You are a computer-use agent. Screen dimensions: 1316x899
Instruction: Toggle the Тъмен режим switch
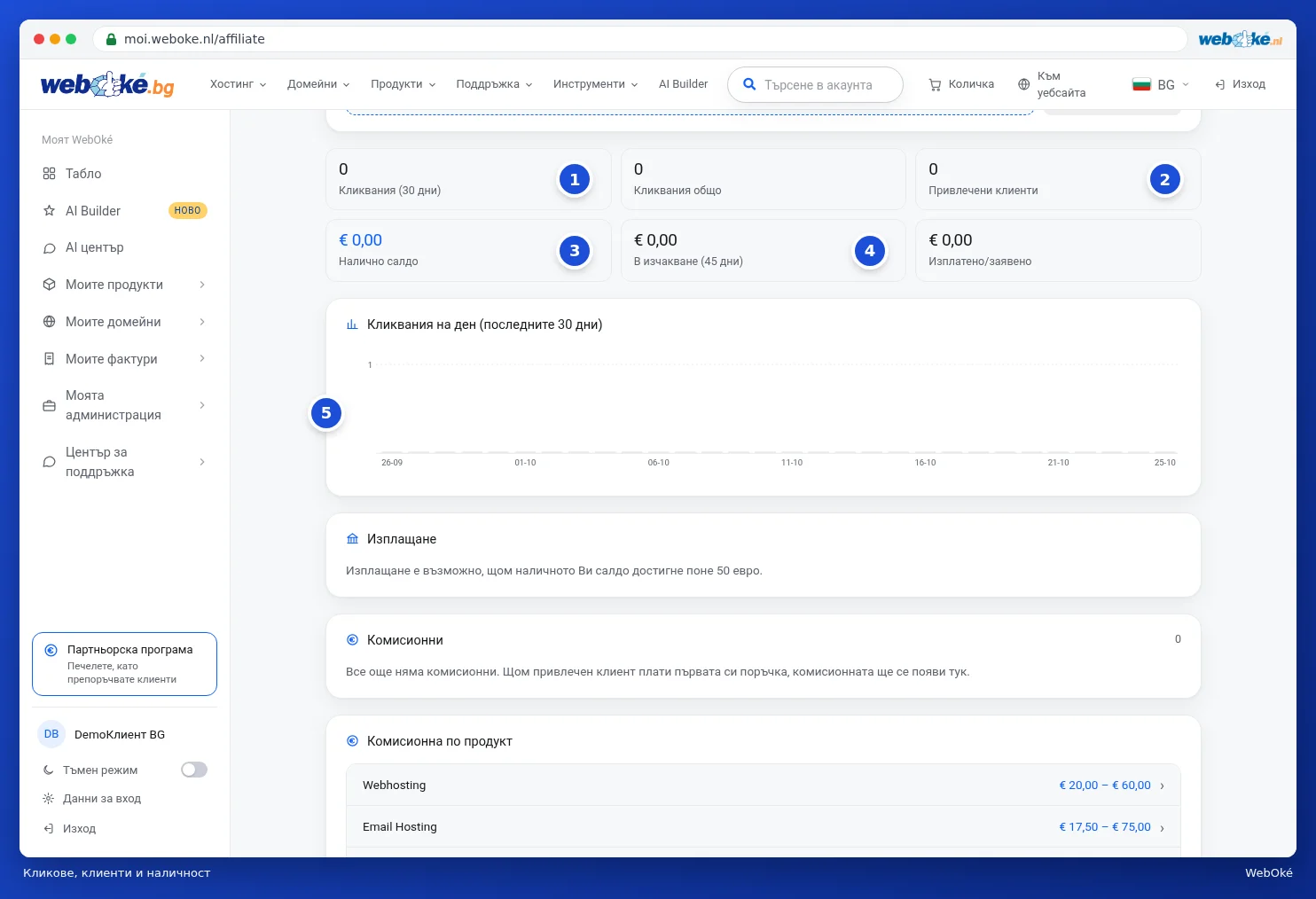pos(194,770)
